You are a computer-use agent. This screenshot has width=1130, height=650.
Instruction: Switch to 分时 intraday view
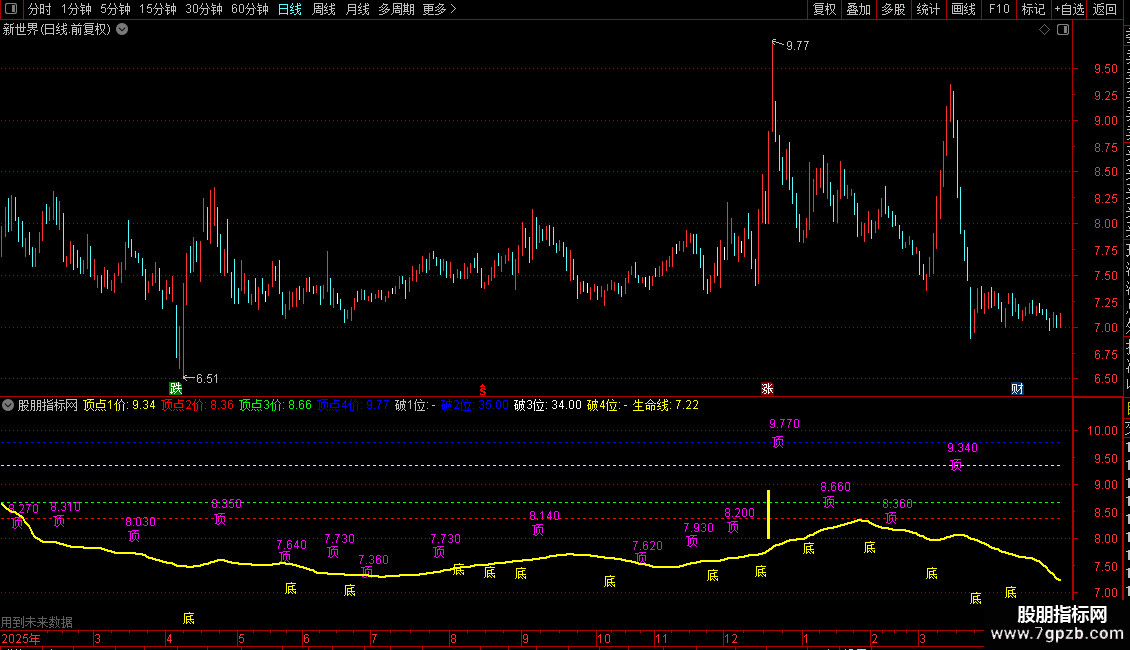40,9
